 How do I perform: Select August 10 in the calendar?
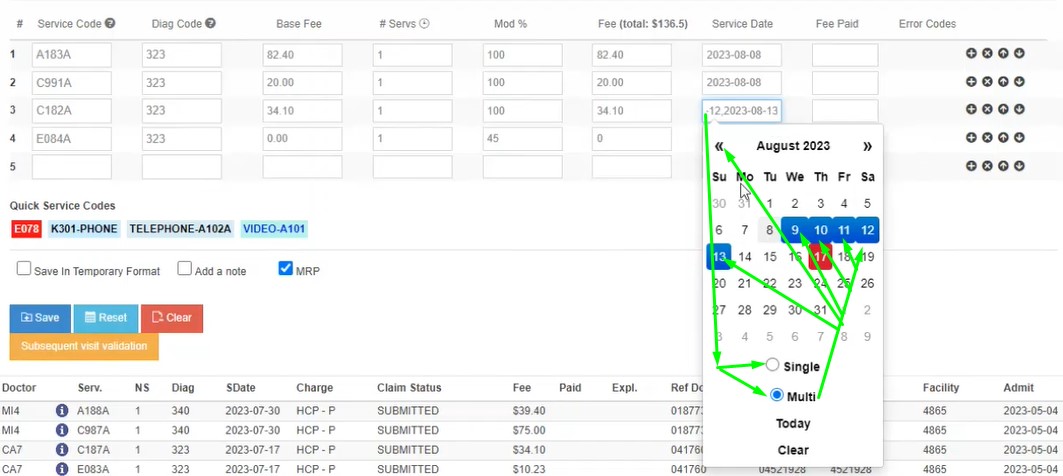(820, 231)
